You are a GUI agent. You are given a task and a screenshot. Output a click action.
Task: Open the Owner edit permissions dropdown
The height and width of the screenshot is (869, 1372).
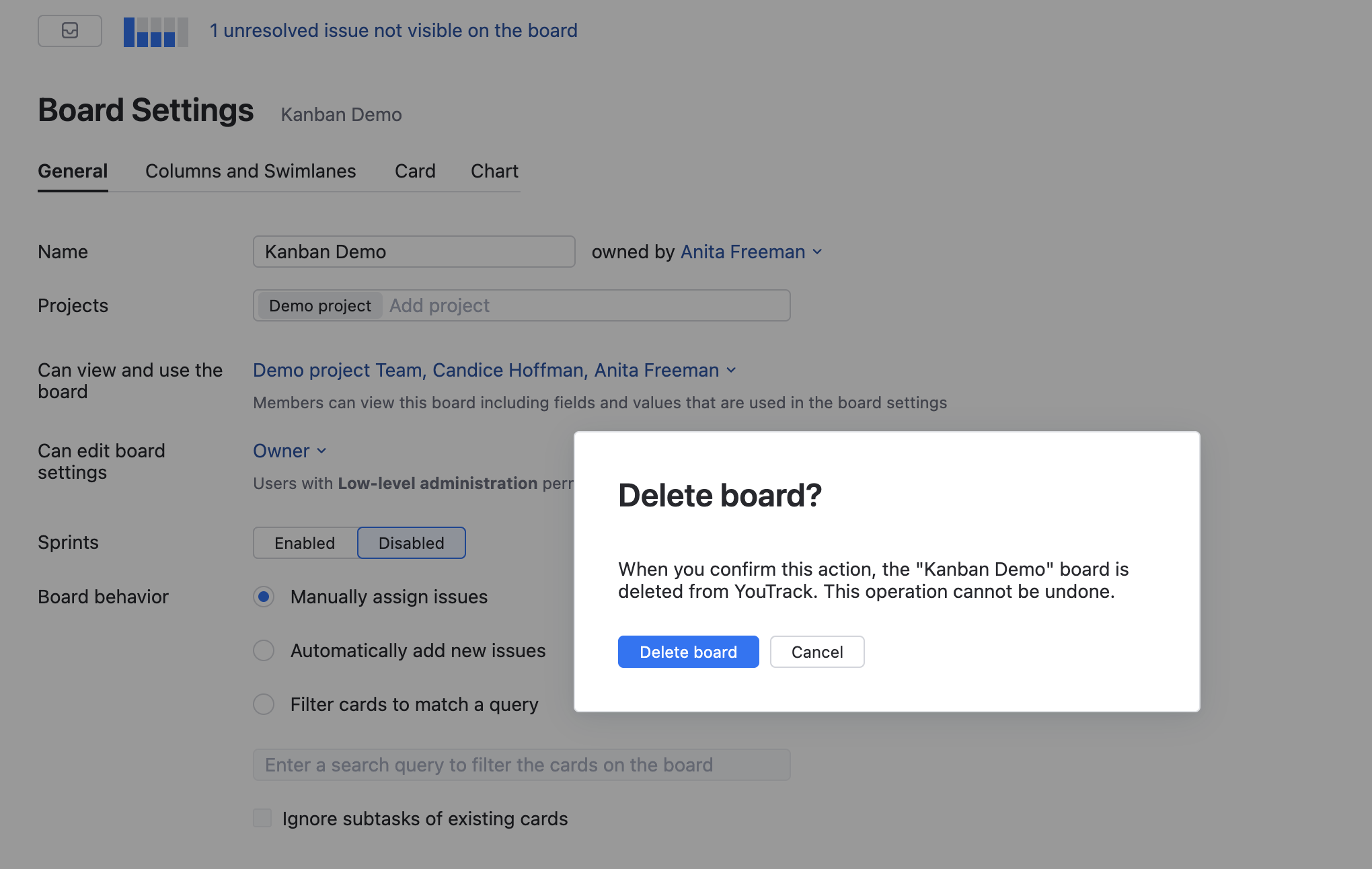[x=289, y=451]
